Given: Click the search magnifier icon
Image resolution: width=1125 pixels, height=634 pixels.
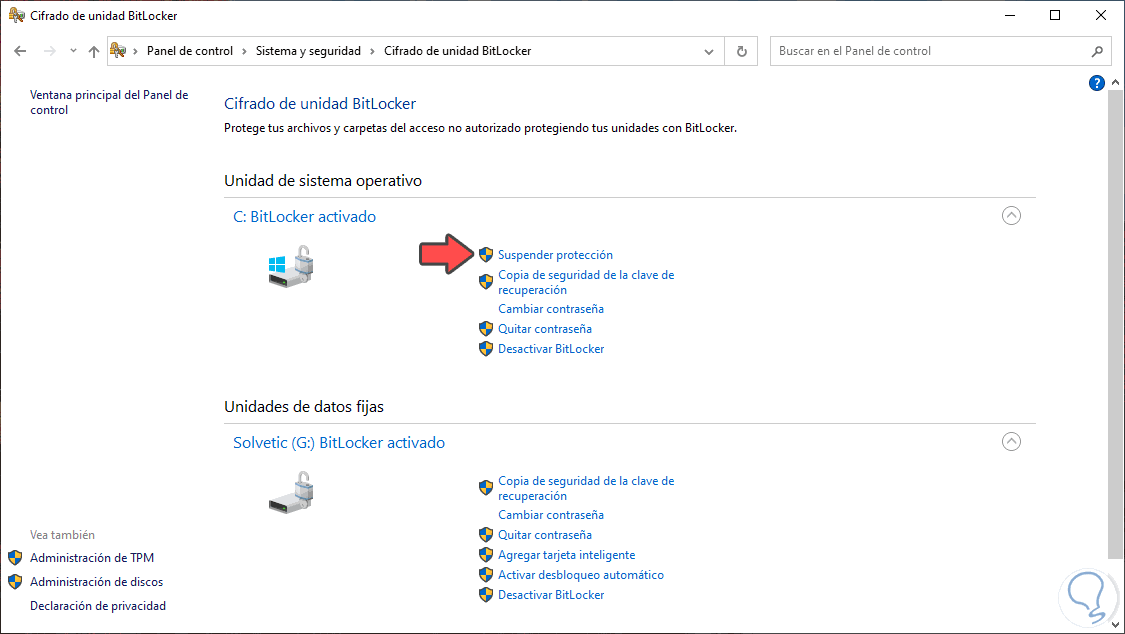Looking at the screenshot, I should (x=1097, y=51).
